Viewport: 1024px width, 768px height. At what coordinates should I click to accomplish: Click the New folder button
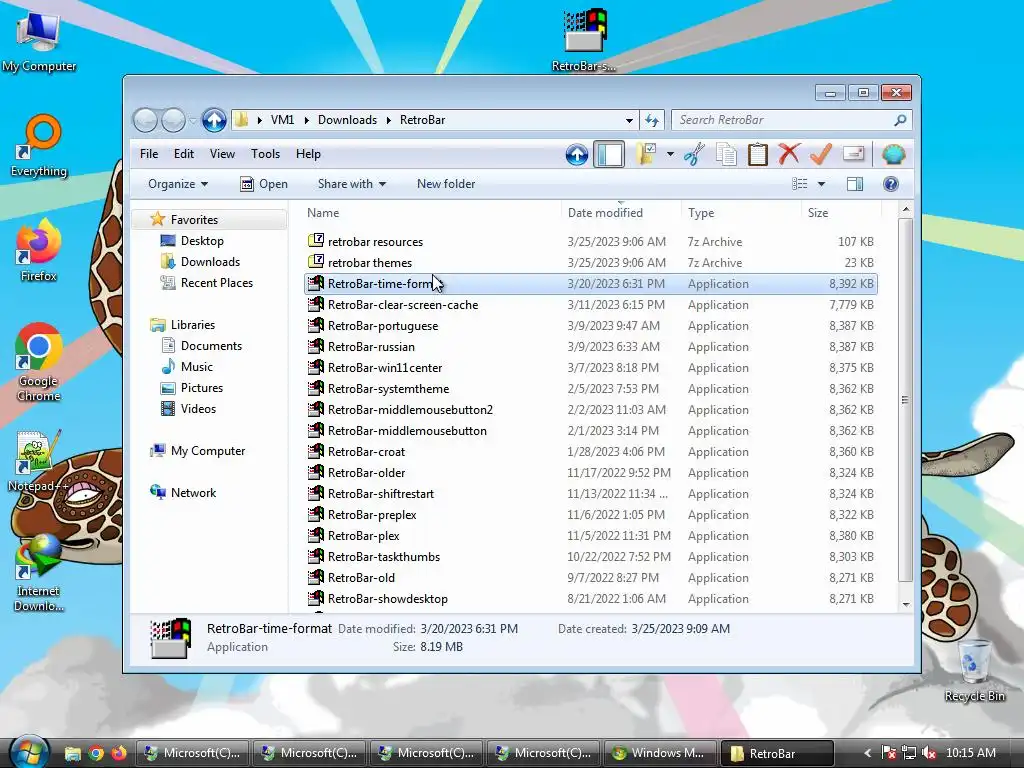446,184
